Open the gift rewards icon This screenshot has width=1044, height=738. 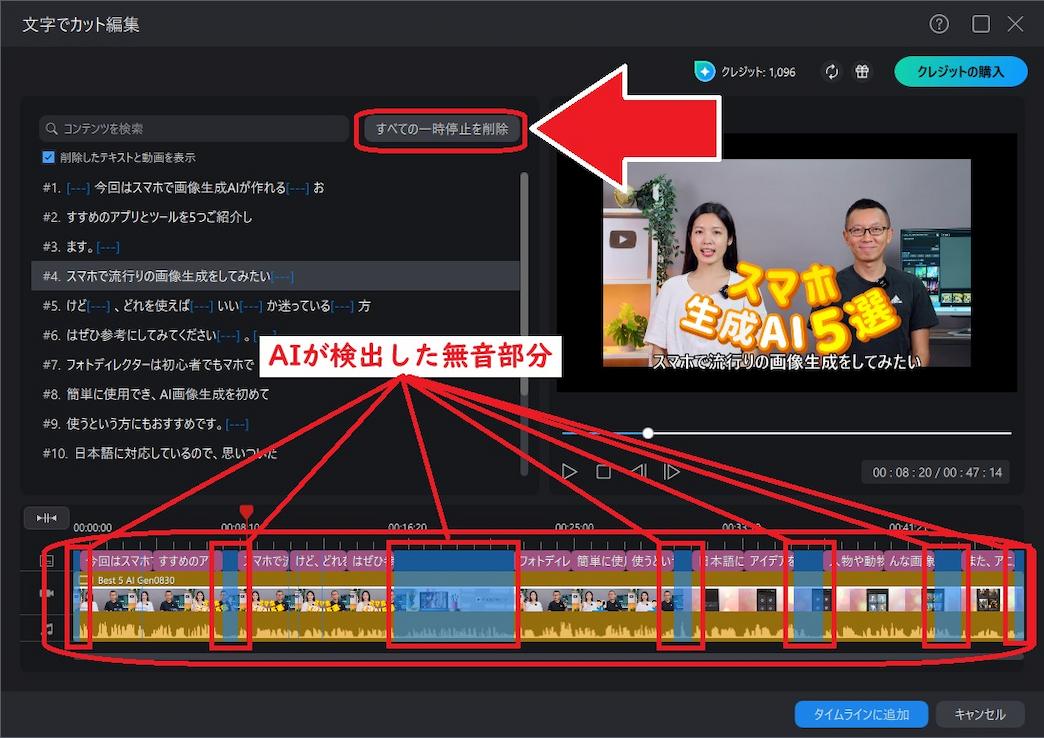[x=861, y=71]
